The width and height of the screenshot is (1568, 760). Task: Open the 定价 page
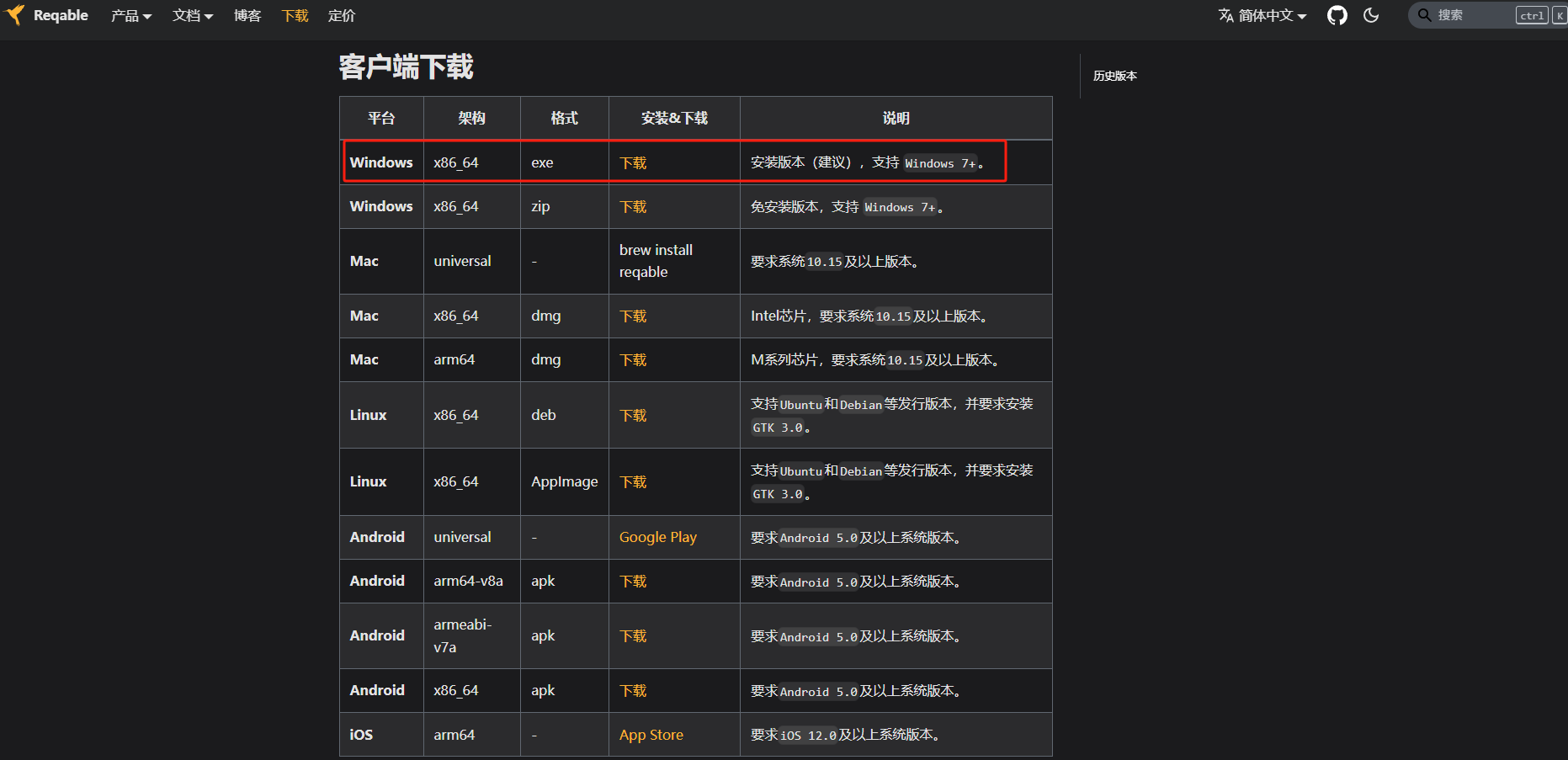[342, 15]
